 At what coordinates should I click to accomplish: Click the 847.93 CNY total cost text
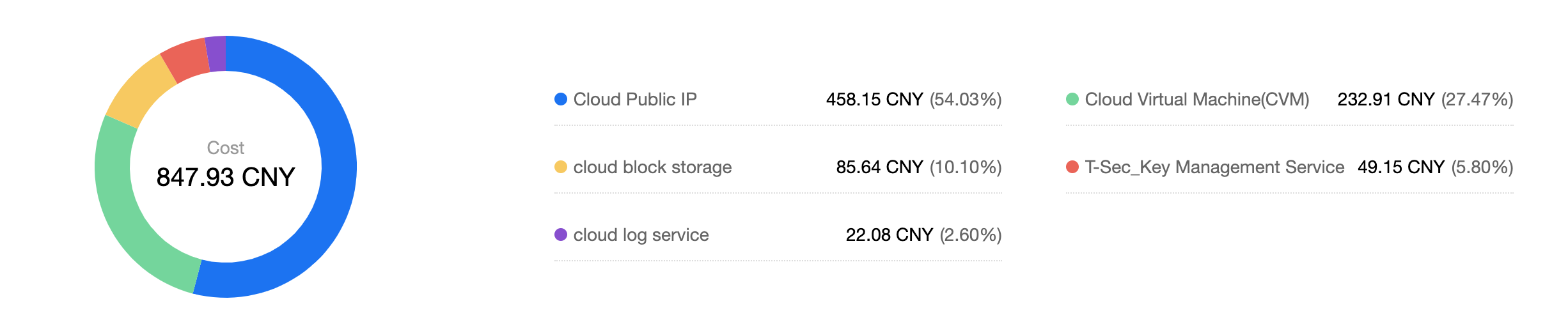pos(226,177)
